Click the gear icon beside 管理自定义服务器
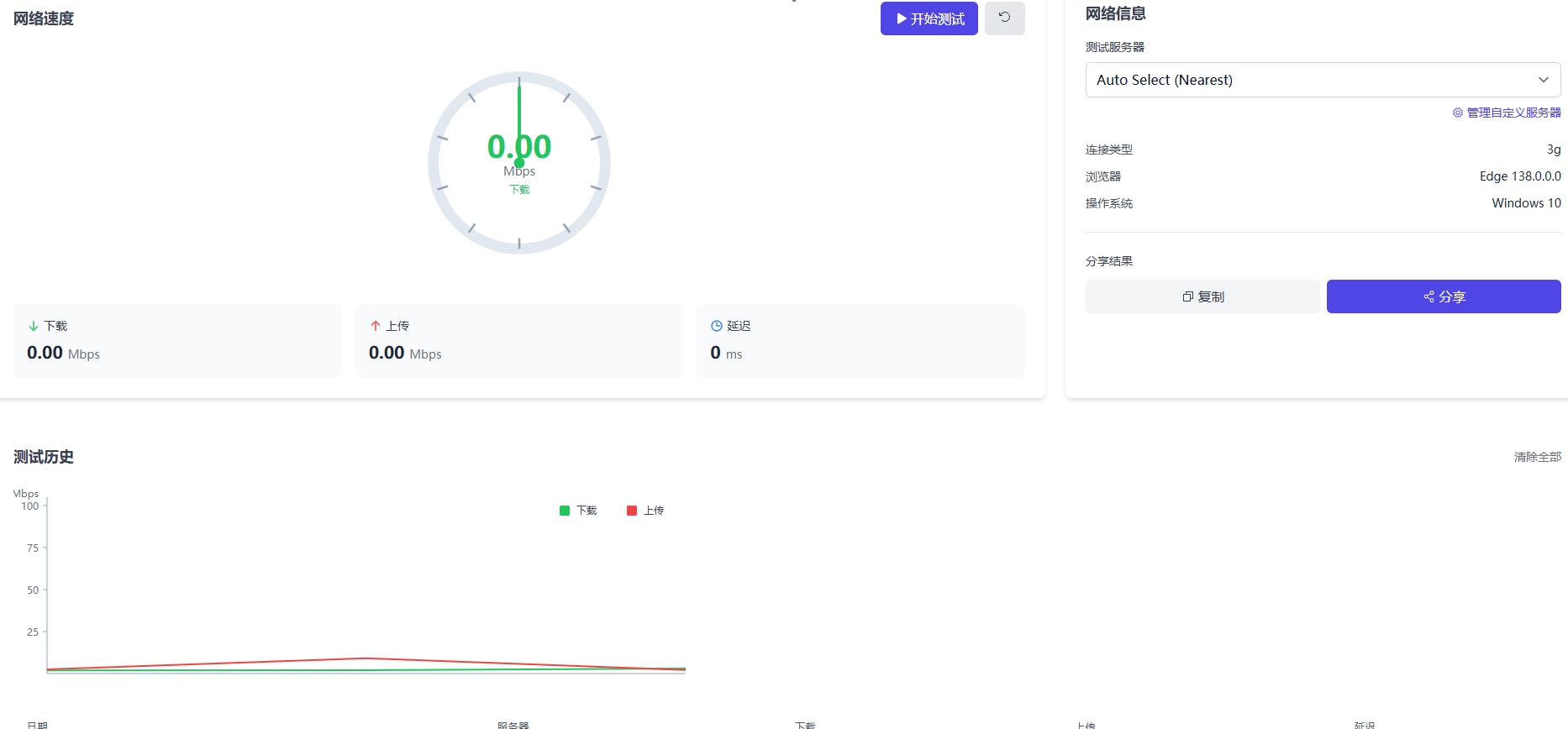 [1458, 113]
